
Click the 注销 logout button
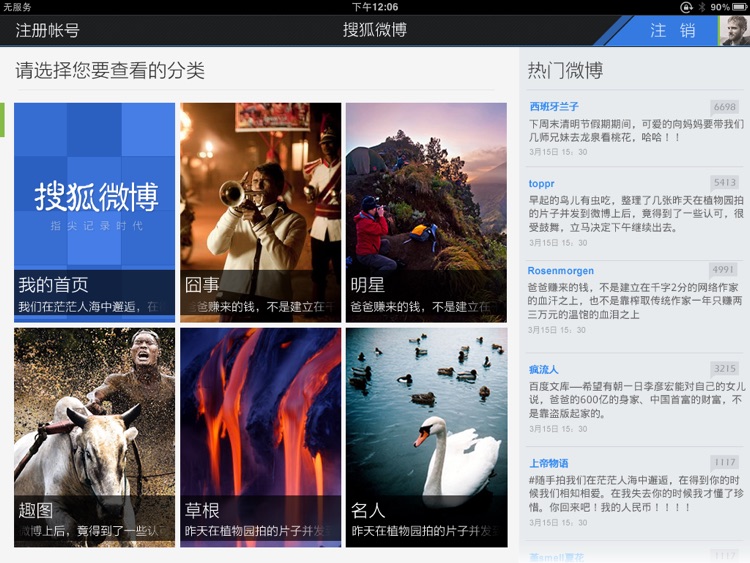672,31
